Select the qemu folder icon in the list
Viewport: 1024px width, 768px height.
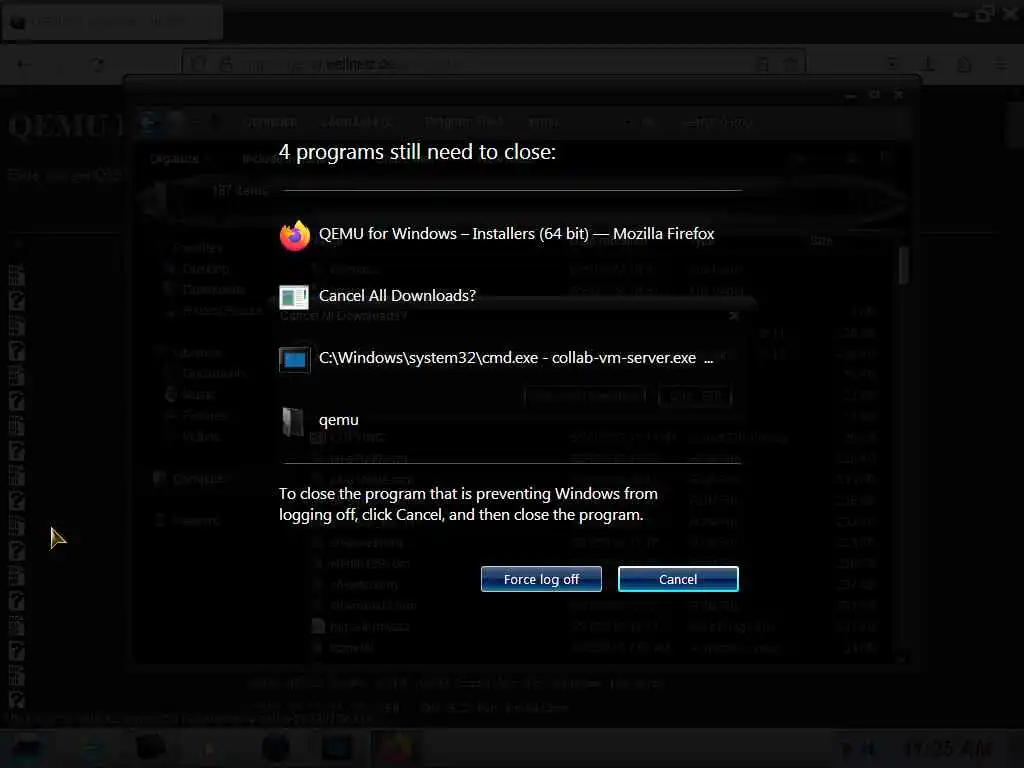(293, 421)
